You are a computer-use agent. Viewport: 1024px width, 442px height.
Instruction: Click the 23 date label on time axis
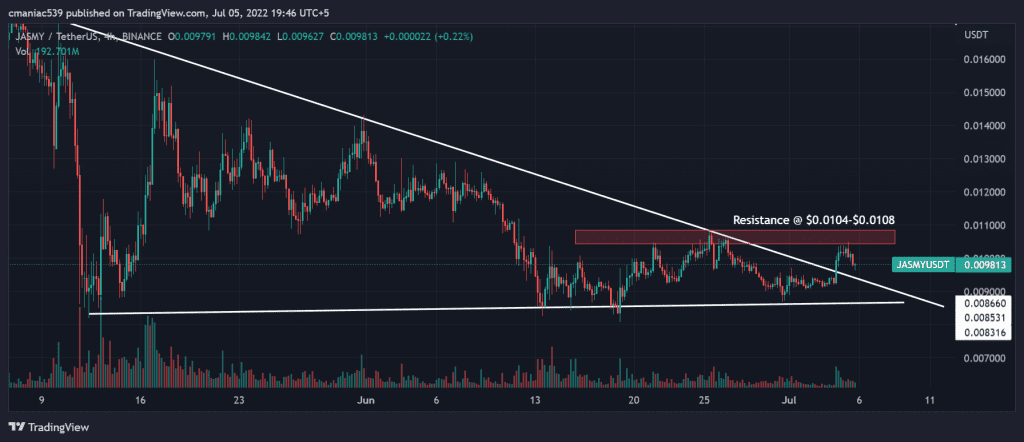click(x=238, y=400)
